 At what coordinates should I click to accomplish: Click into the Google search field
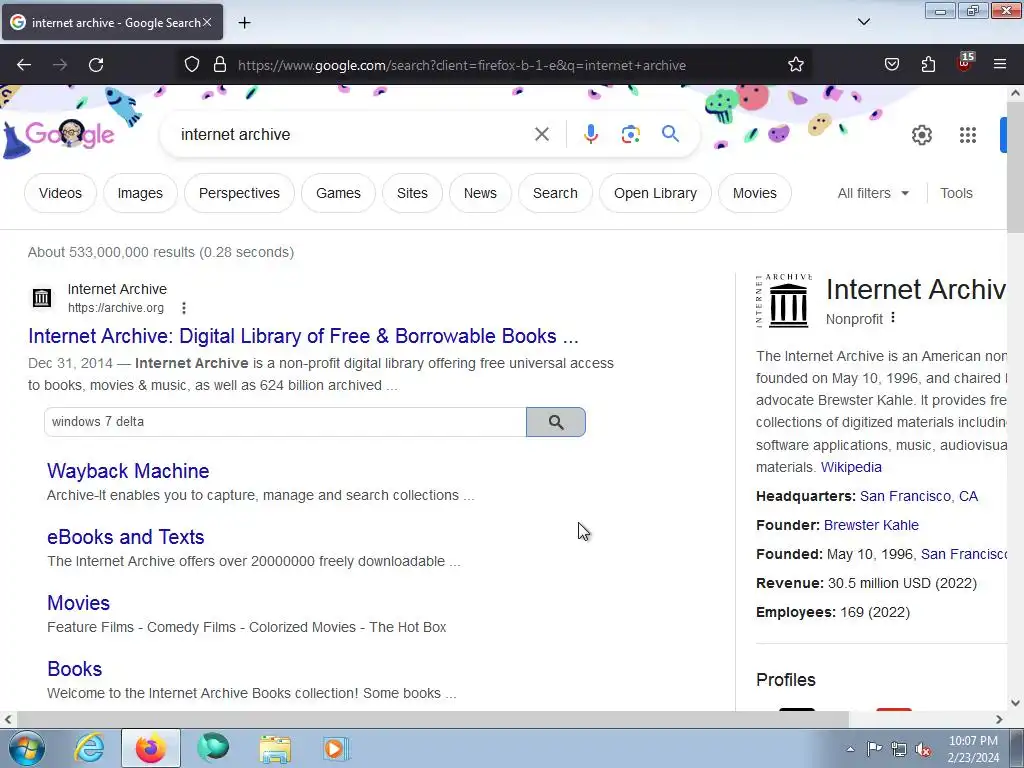pyautogui.click(x=353, y=135)
